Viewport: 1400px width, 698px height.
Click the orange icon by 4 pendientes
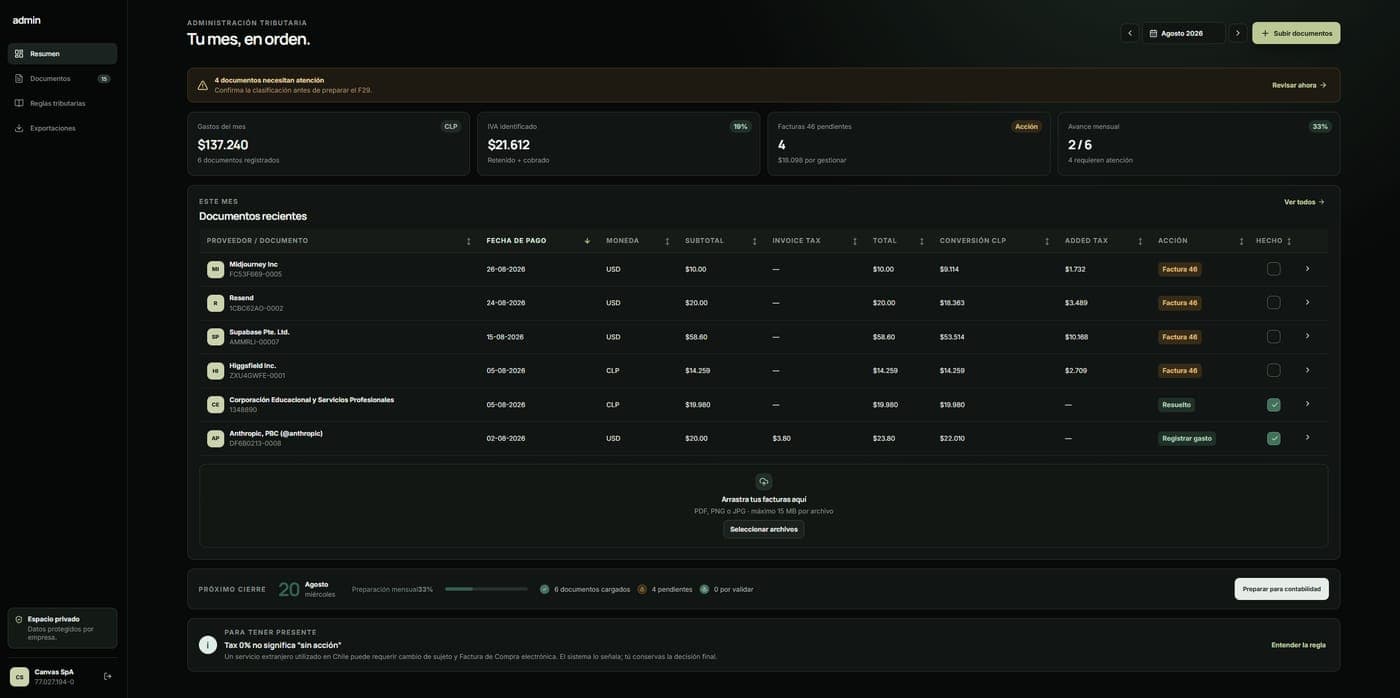point(642,589)
